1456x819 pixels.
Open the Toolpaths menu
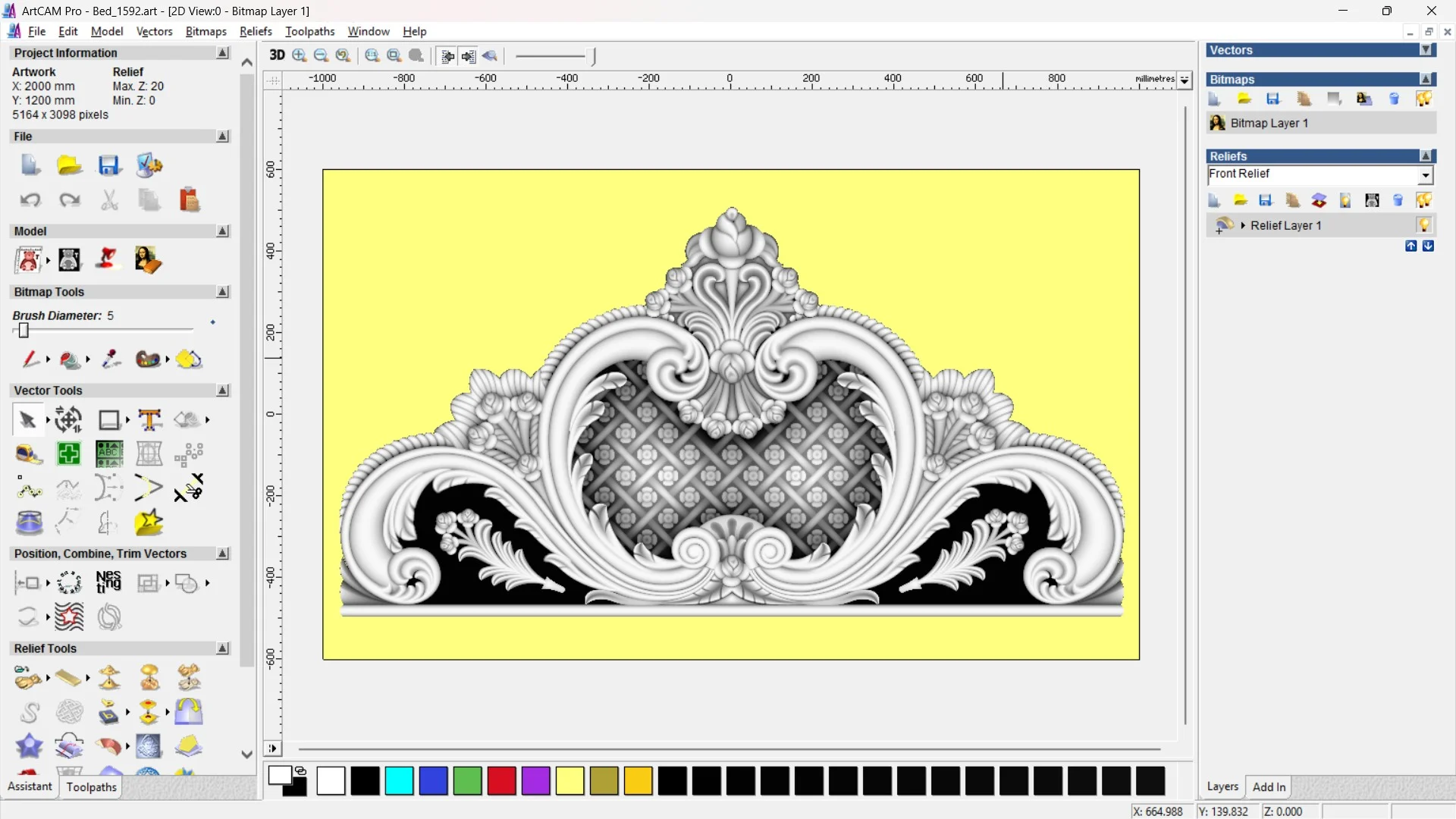click(x=309, y=31)
